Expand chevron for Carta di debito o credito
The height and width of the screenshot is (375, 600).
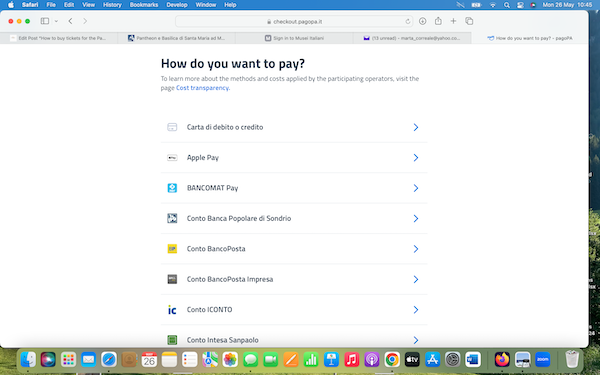pyautogui.click(x=416, y=127)
